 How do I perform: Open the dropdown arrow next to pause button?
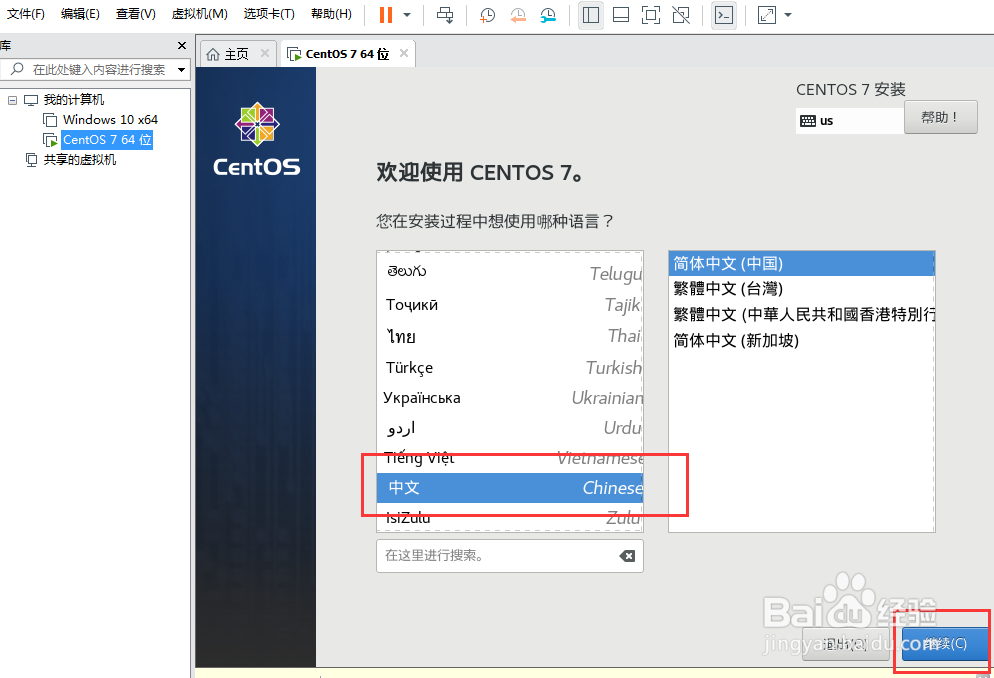click(x=407, y=15)
